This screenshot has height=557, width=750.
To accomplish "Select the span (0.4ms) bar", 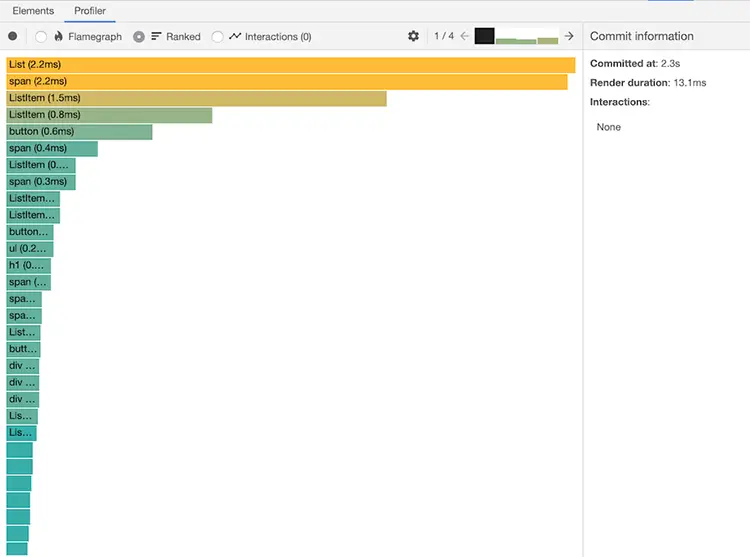I will coord(52,149).
